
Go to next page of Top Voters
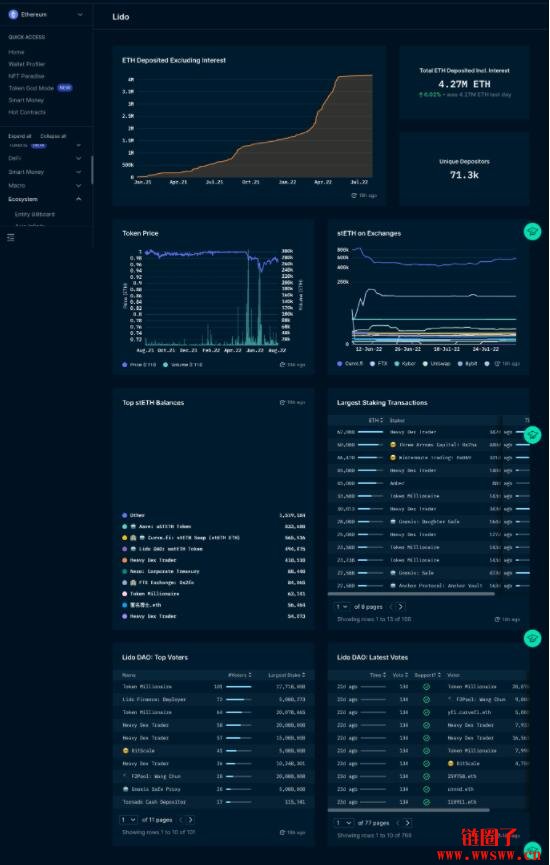coord(190,820)
